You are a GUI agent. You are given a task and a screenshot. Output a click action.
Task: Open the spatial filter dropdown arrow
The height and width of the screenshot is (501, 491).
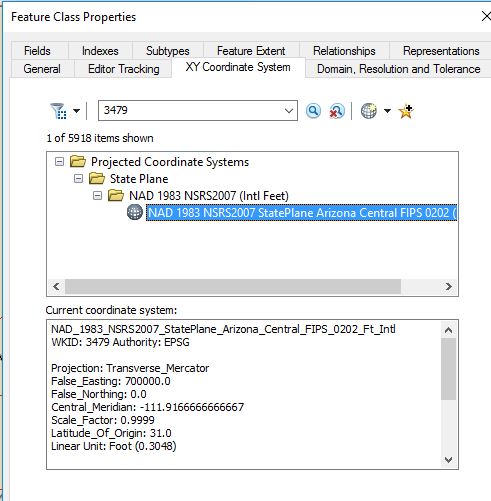(76, 111)
